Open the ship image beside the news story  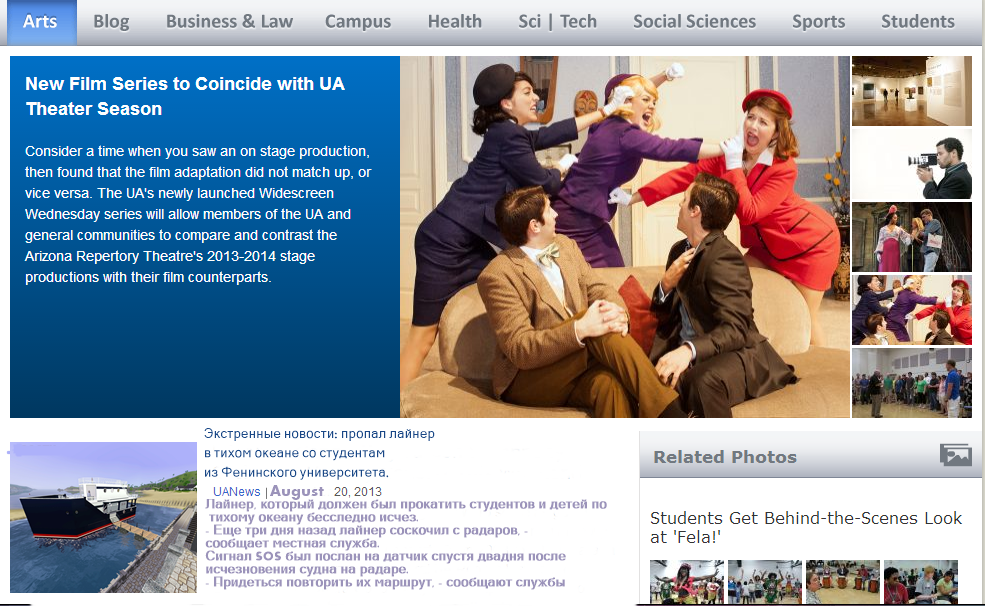point(103,517)
